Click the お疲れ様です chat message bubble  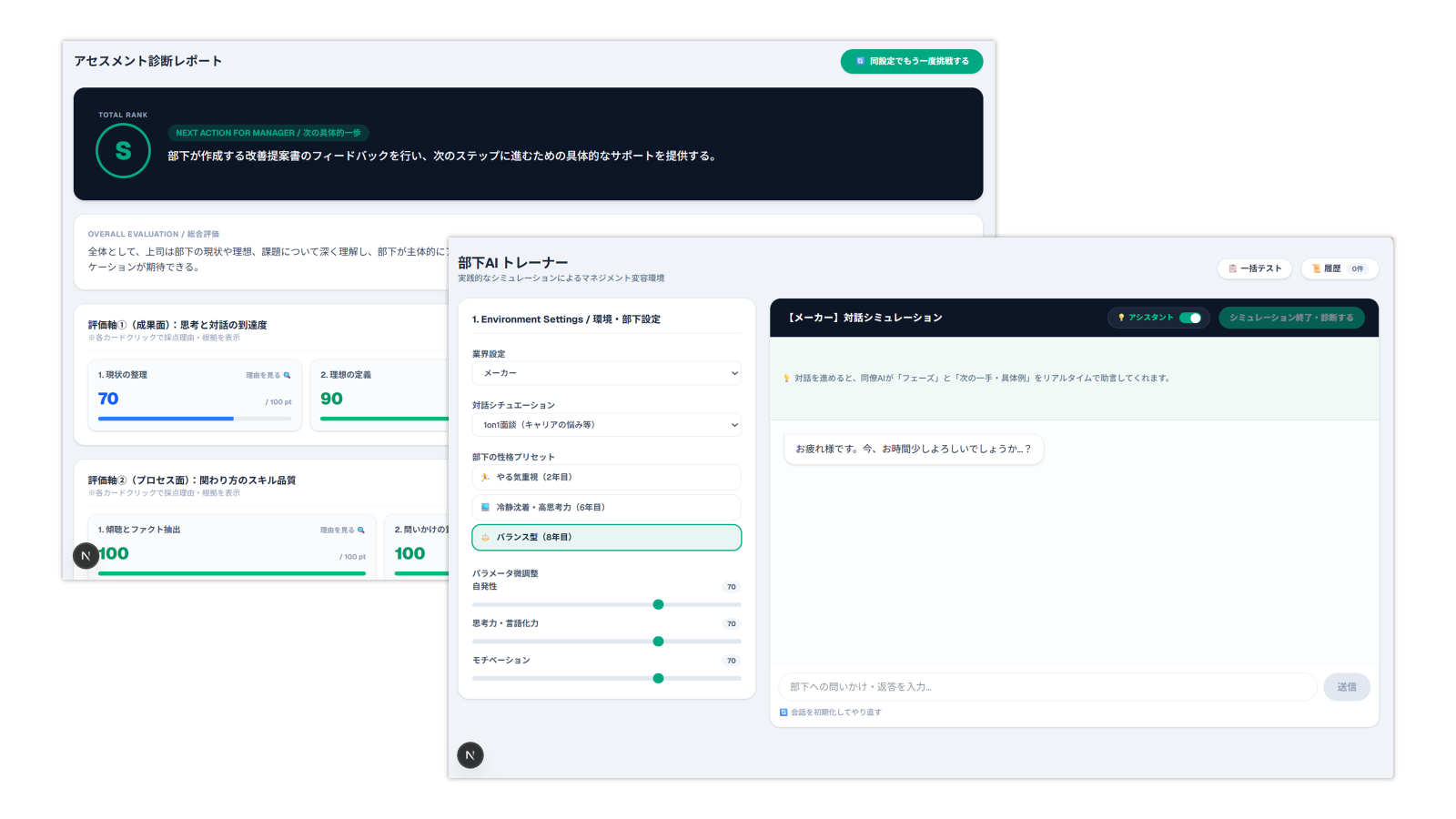click(x=914, y=449)
